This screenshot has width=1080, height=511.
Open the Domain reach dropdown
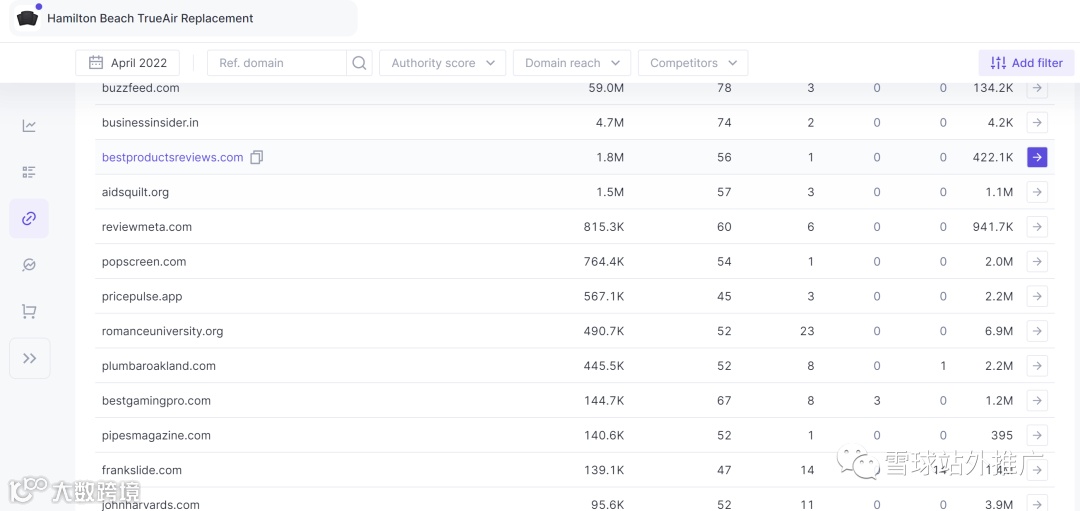click(572, 63)
